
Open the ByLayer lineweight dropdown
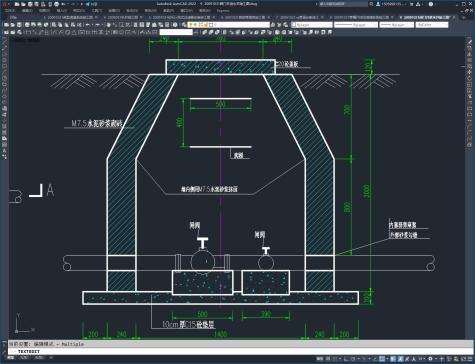397,25
